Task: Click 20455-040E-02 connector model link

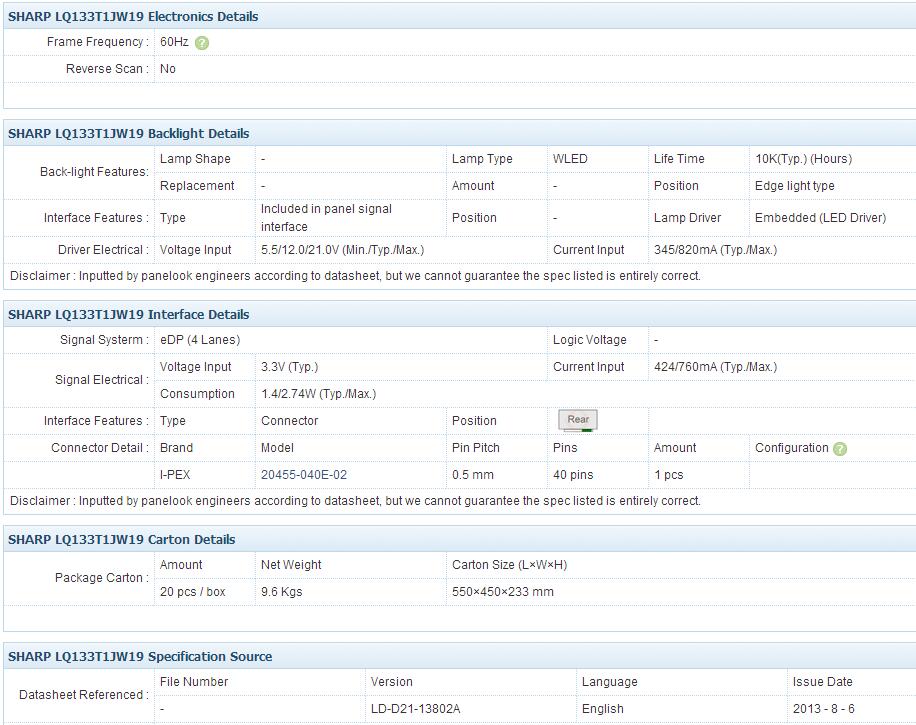Action: point(304,475)
